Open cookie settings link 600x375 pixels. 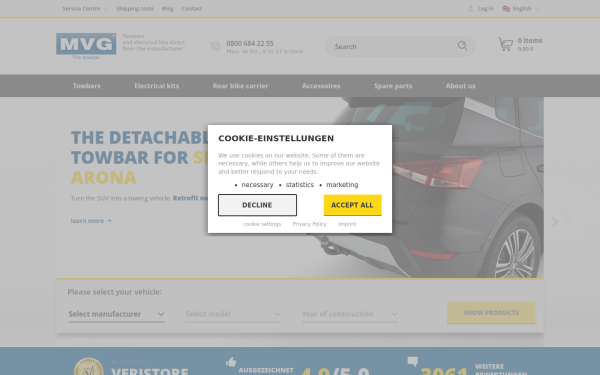(x=262, y=224)
